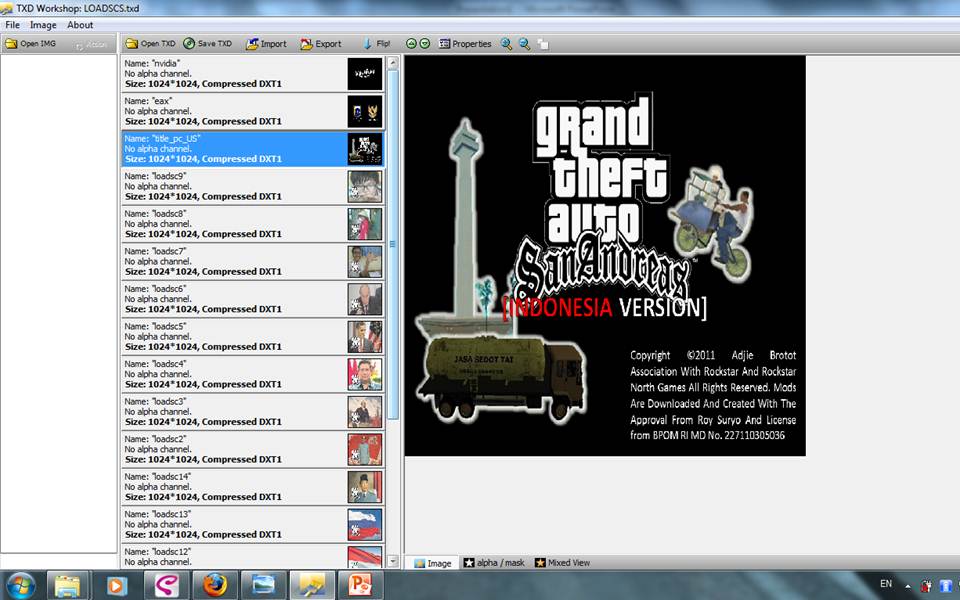This screenshot has height=600, width=960.
Task: Click the nvidia texture thumbnail
Action: (365, 74)
